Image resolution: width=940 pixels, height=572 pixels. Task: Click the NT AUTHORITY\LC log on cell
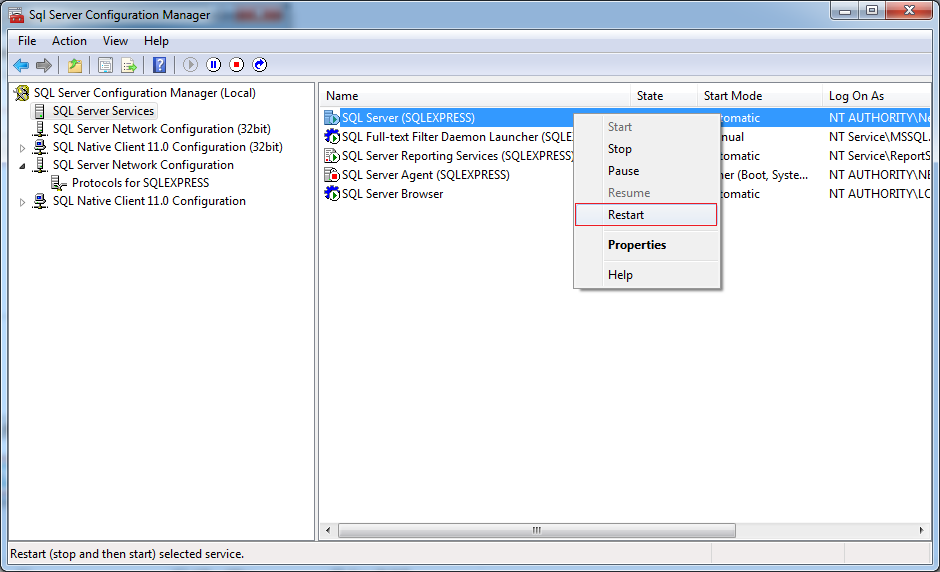point(879,194)
